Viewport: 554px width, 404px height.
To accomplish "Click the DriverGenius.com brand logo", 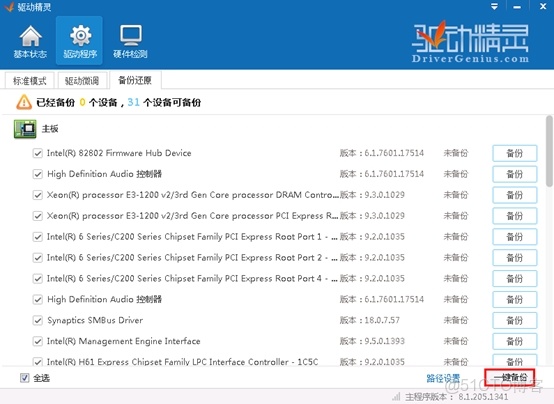I will click(x=470, y=42).
